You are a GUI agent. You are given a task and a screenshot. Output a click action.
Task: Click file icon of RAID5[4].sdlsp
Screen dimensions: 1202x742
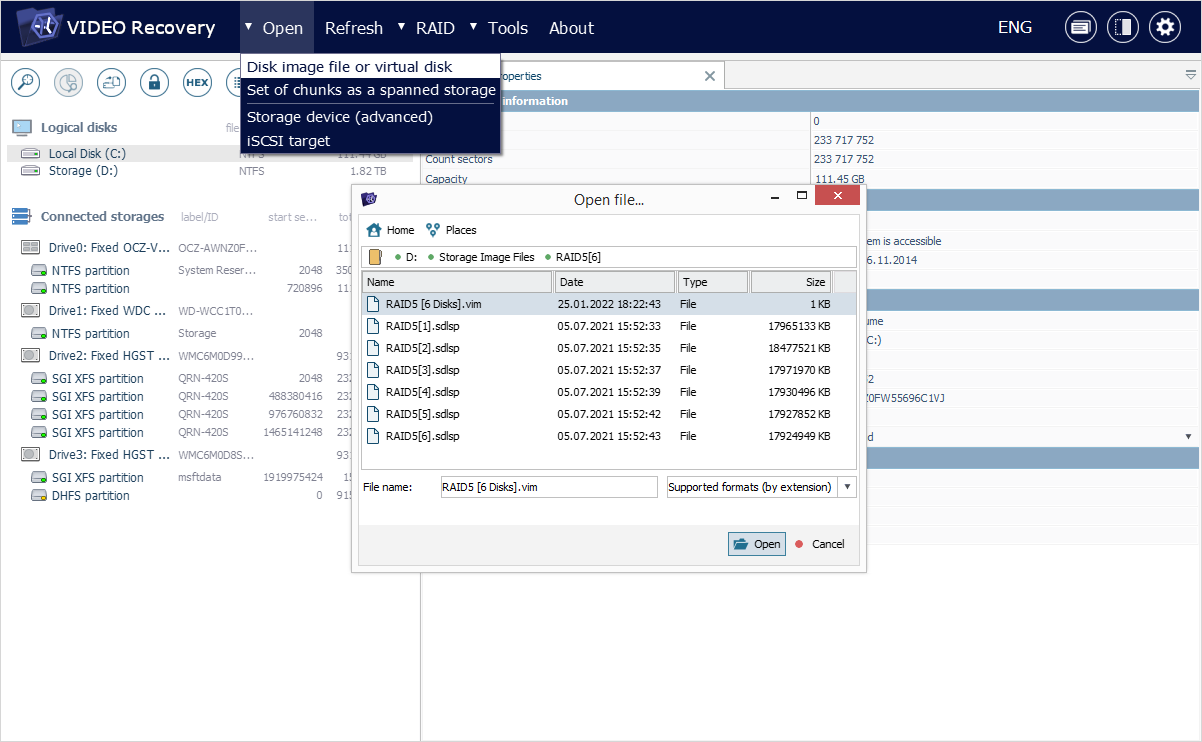pyautogui.click(x=373, y=392)
